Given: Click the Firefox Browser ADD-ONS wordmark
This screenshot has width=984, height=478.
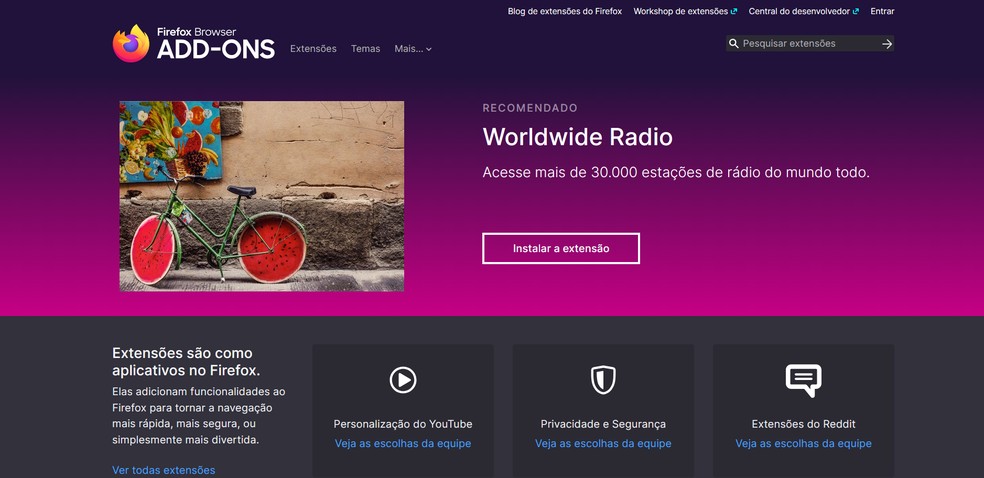Looking at the screenshot, I should click(x=215, y=43).
